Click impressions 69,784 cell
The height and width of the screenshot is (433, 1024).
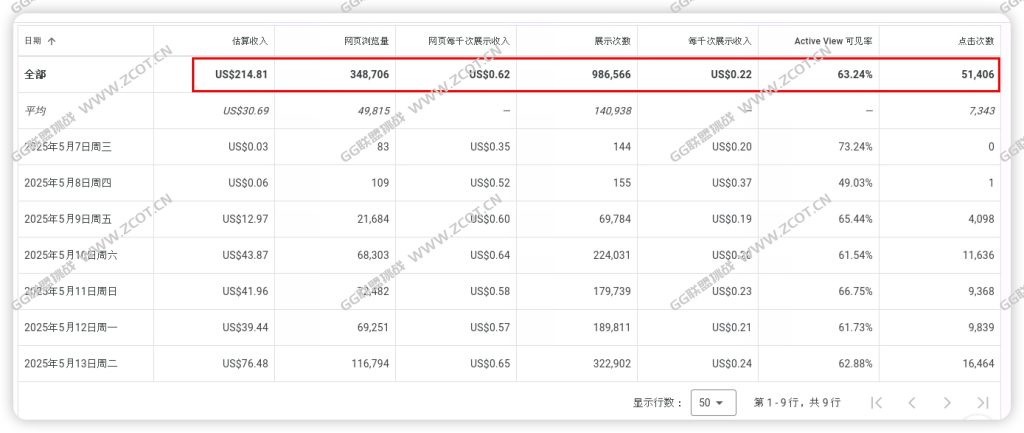point(616,219)
